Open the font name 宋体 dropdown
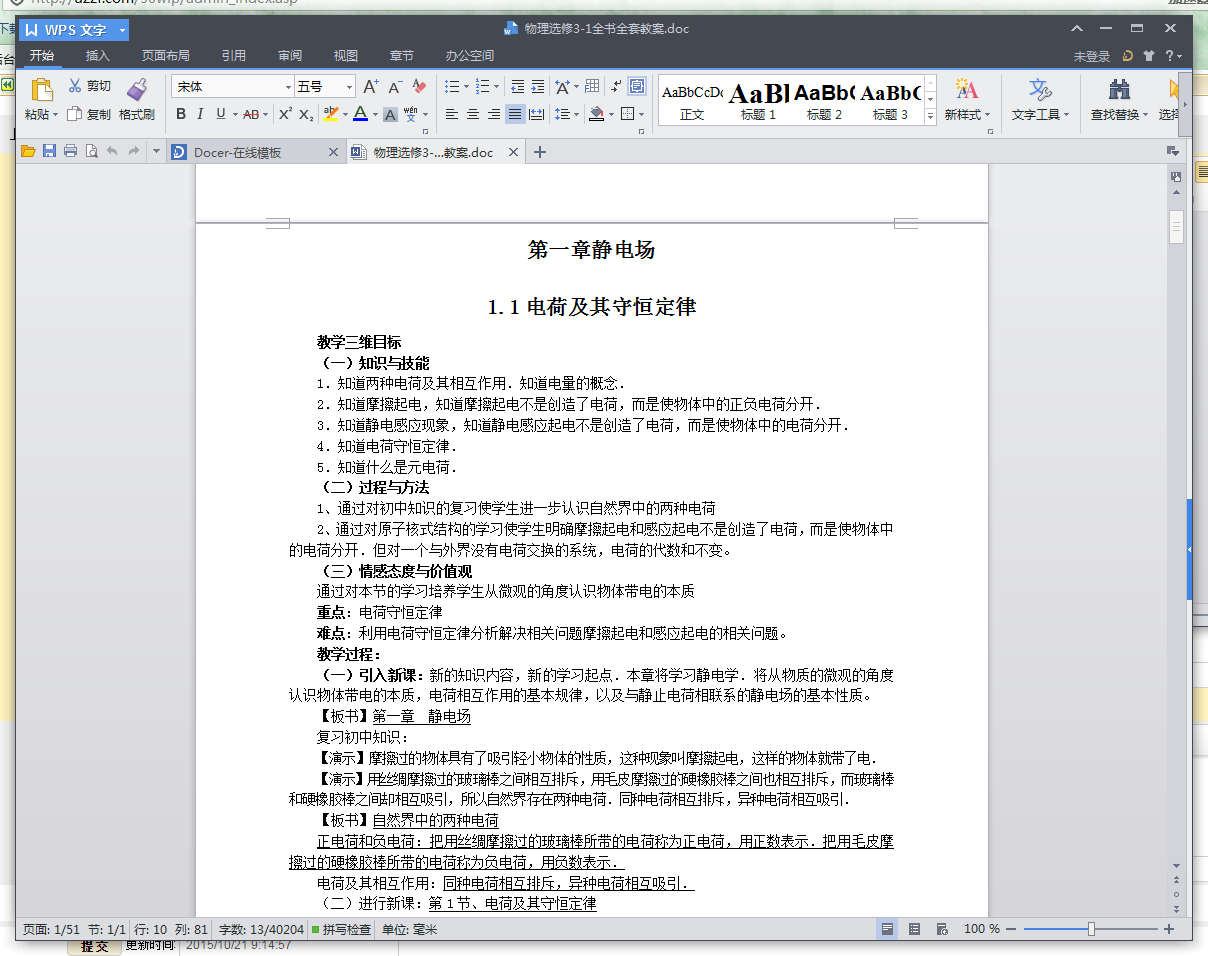 coord(289,87)
